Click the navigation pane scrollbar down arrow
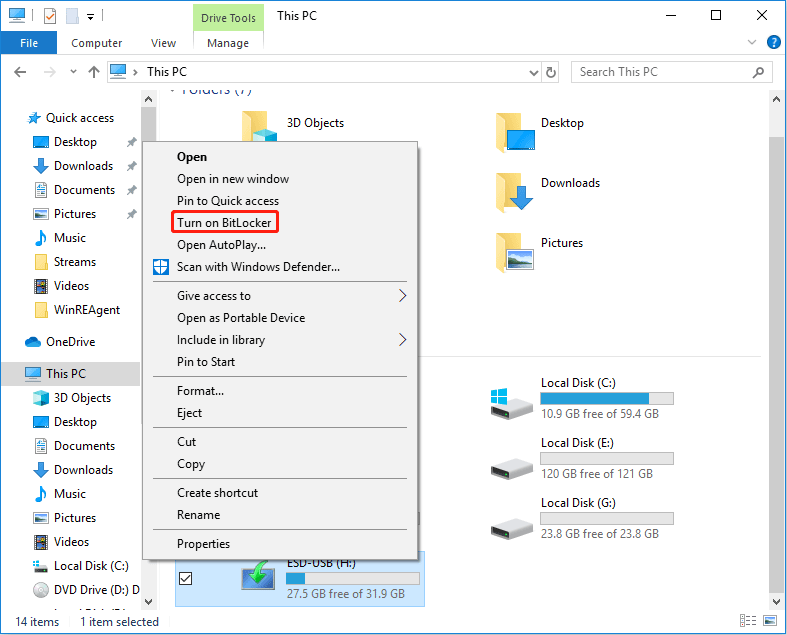This screenshot has height=635, width=787. (x=149, y=601)
